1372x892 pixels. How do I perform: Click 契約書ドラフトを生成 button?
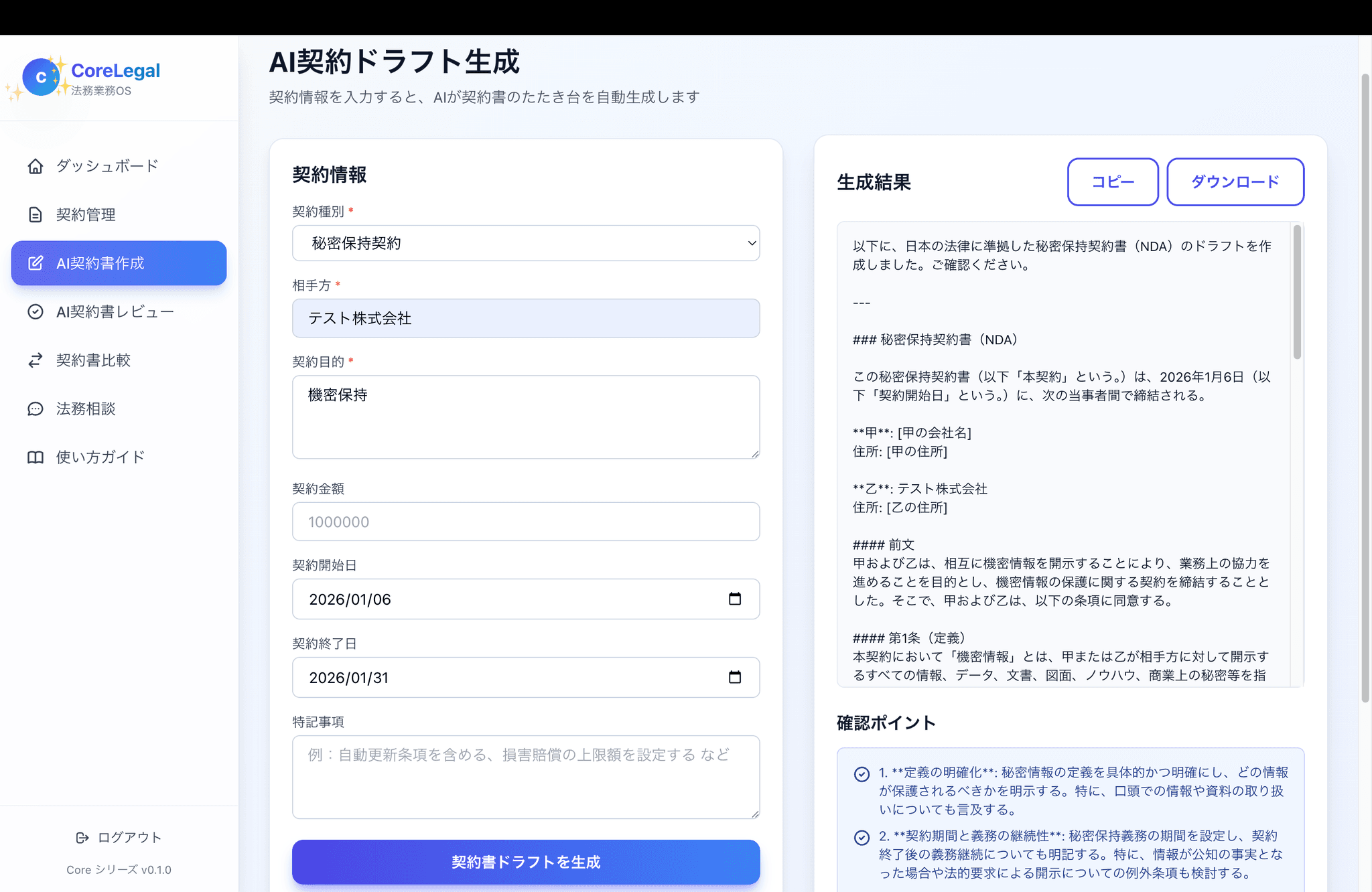526,862
